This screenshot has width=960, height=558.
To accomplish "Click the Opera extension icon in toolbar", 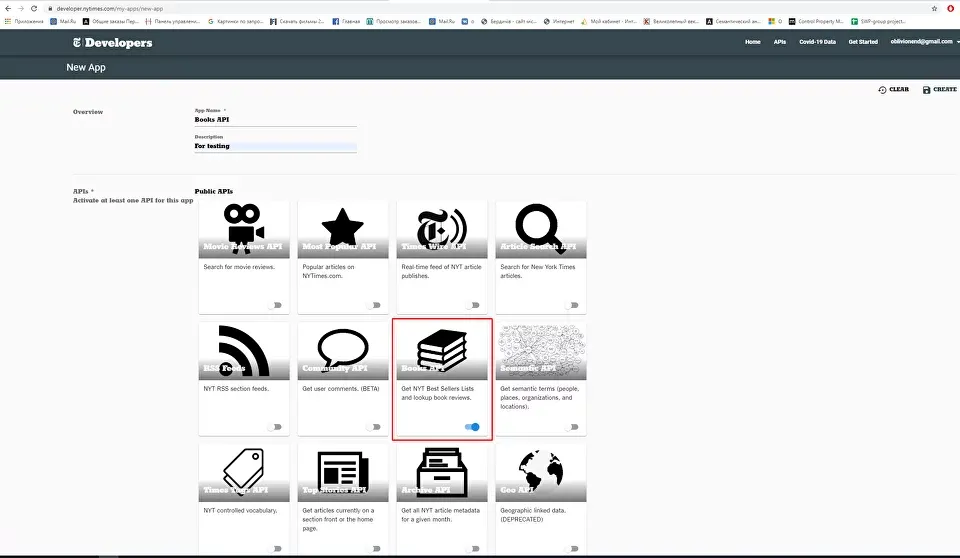I will tap(950, 9).
